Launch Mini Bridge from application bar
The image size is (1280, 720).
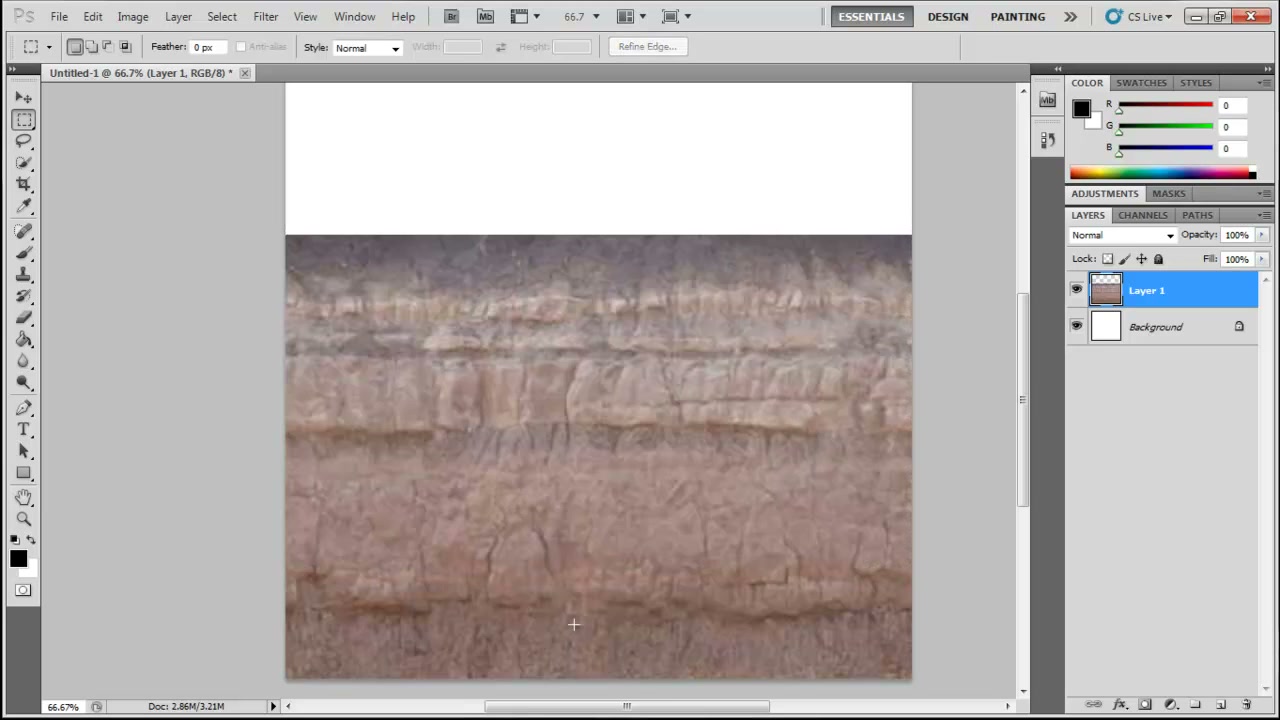coord(485,16)
